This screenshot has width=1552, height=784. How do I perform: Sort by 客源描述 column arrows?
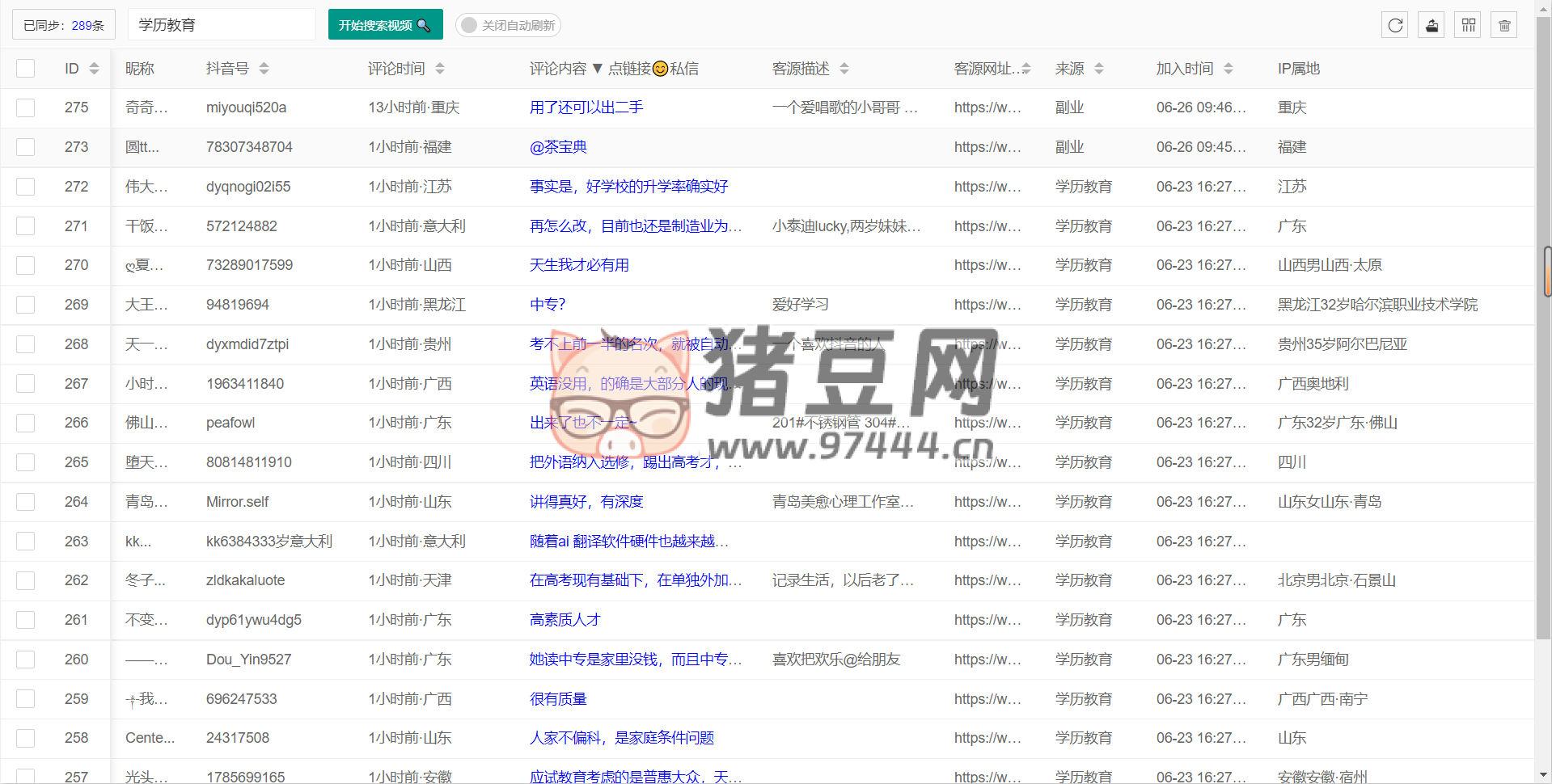tap(844, 69)
